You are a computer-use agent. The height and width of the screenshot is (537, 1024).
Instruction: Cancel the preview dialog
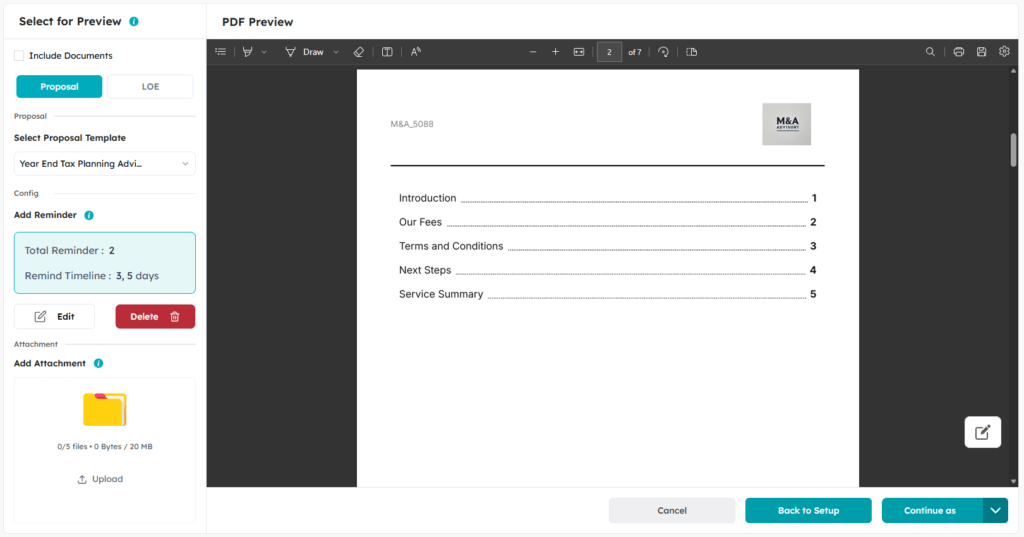(x=672, y=510)
